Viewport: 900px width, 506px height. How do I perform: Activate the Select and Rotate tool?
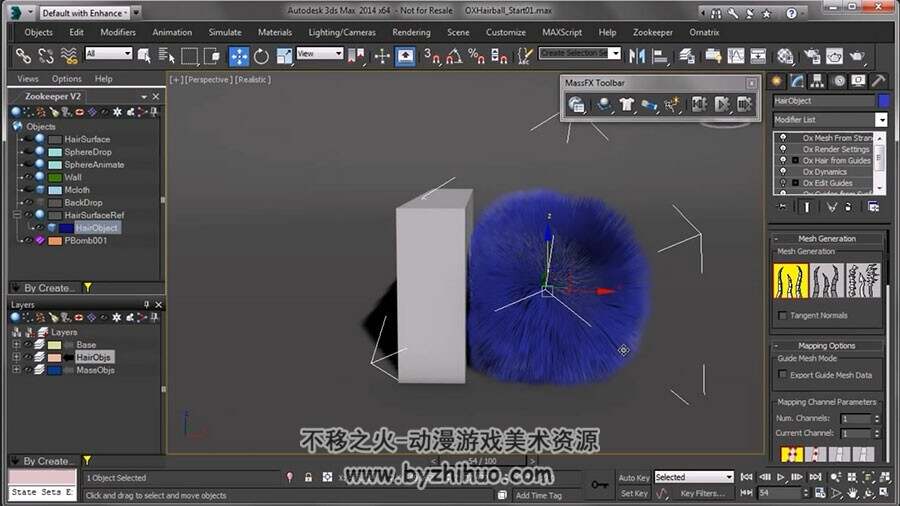tap(261, 56)
